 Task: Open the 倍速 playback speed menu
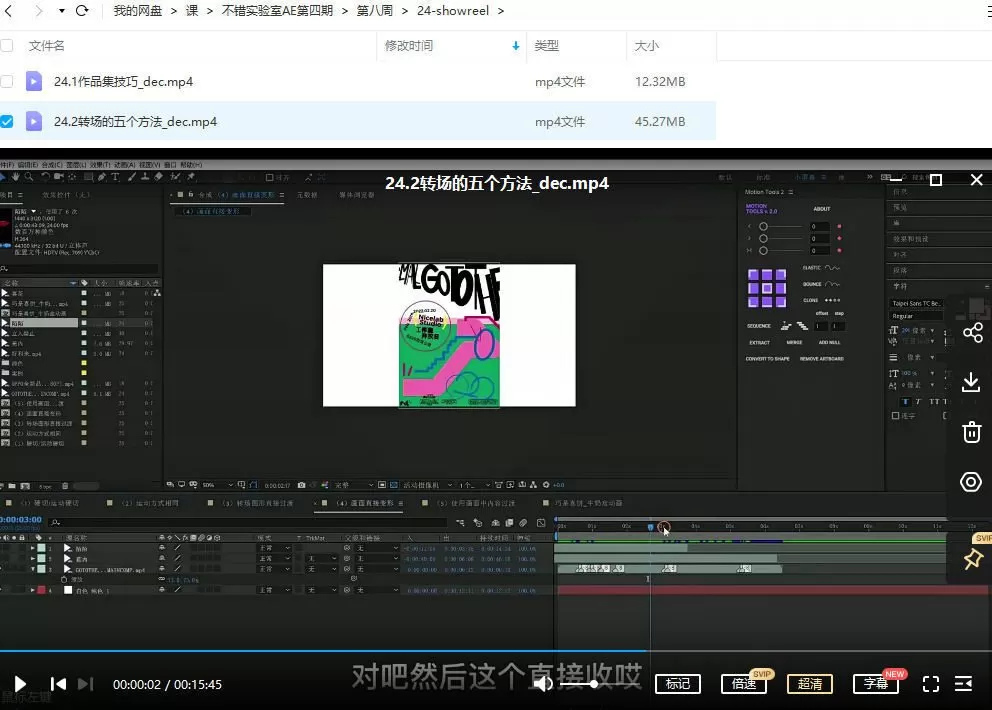pos(743,684)
